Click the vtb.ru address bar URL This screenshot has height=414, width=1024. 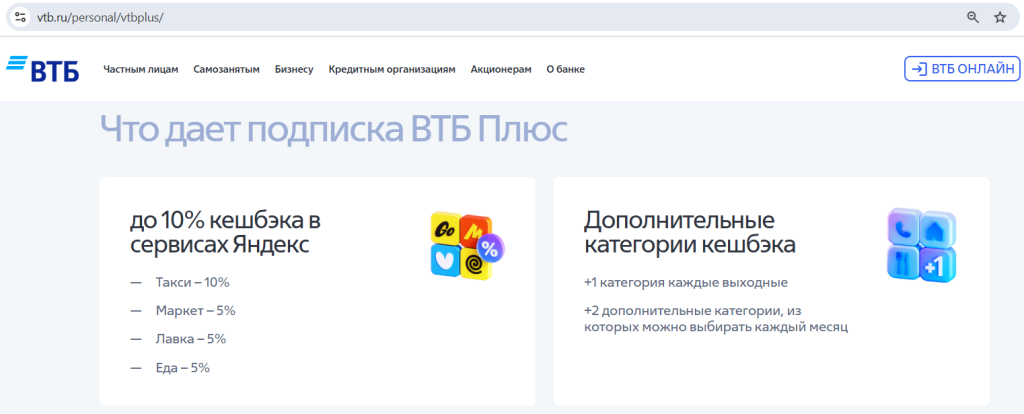(x=100, y=18)
